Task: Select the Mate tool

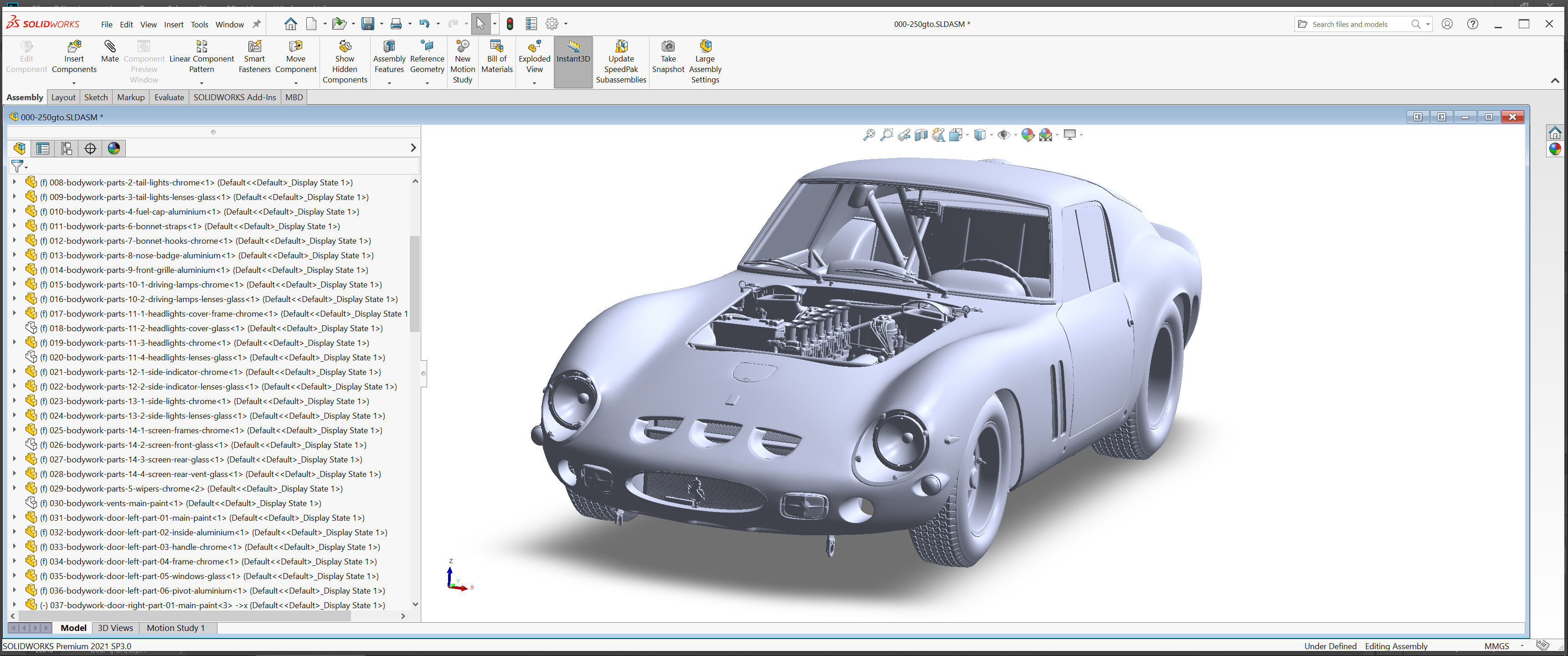Action: (x=109, y=52)
